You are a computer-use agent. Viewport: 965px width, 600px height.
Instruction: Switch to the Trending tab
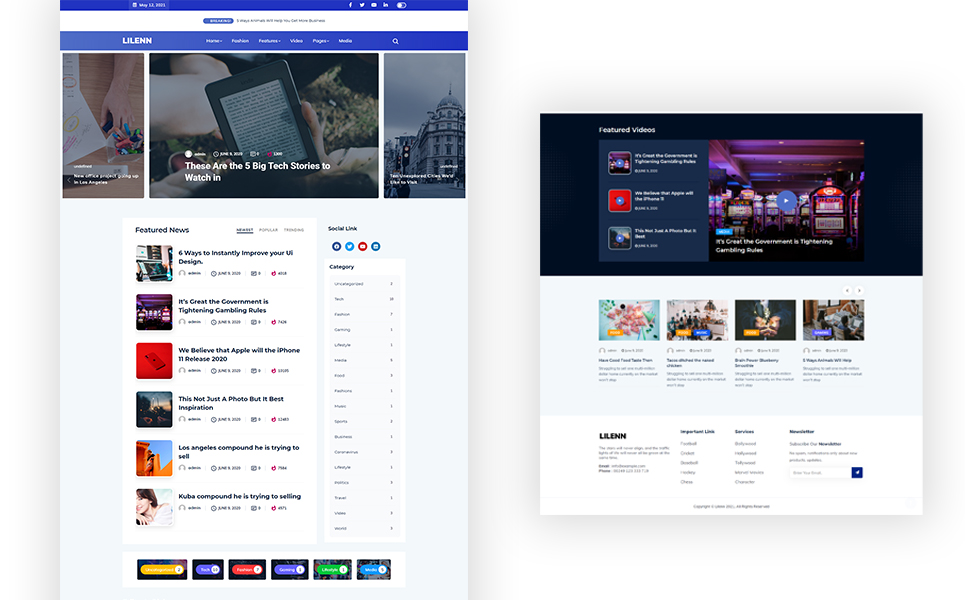click(294, 230)
